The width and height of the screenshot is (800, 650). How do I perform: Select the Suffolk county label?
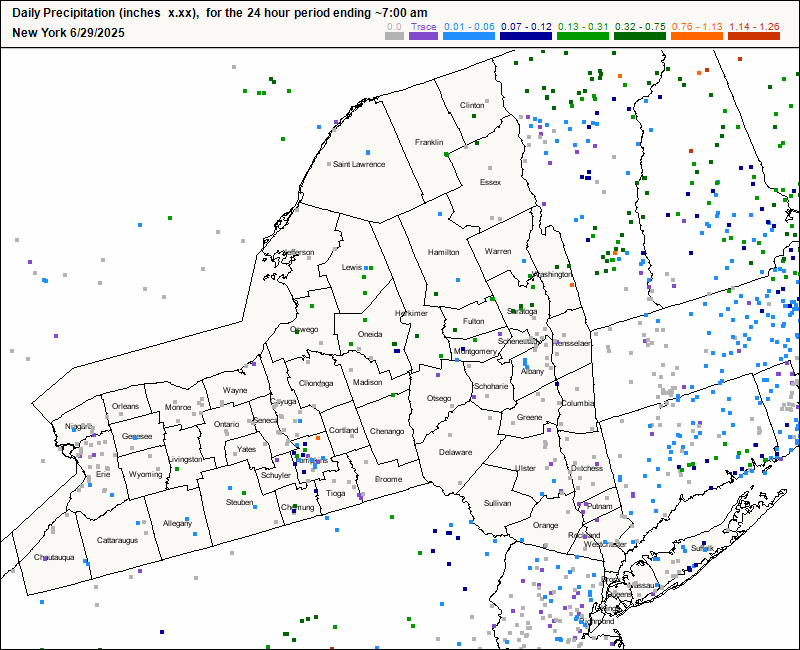[702, 548]
